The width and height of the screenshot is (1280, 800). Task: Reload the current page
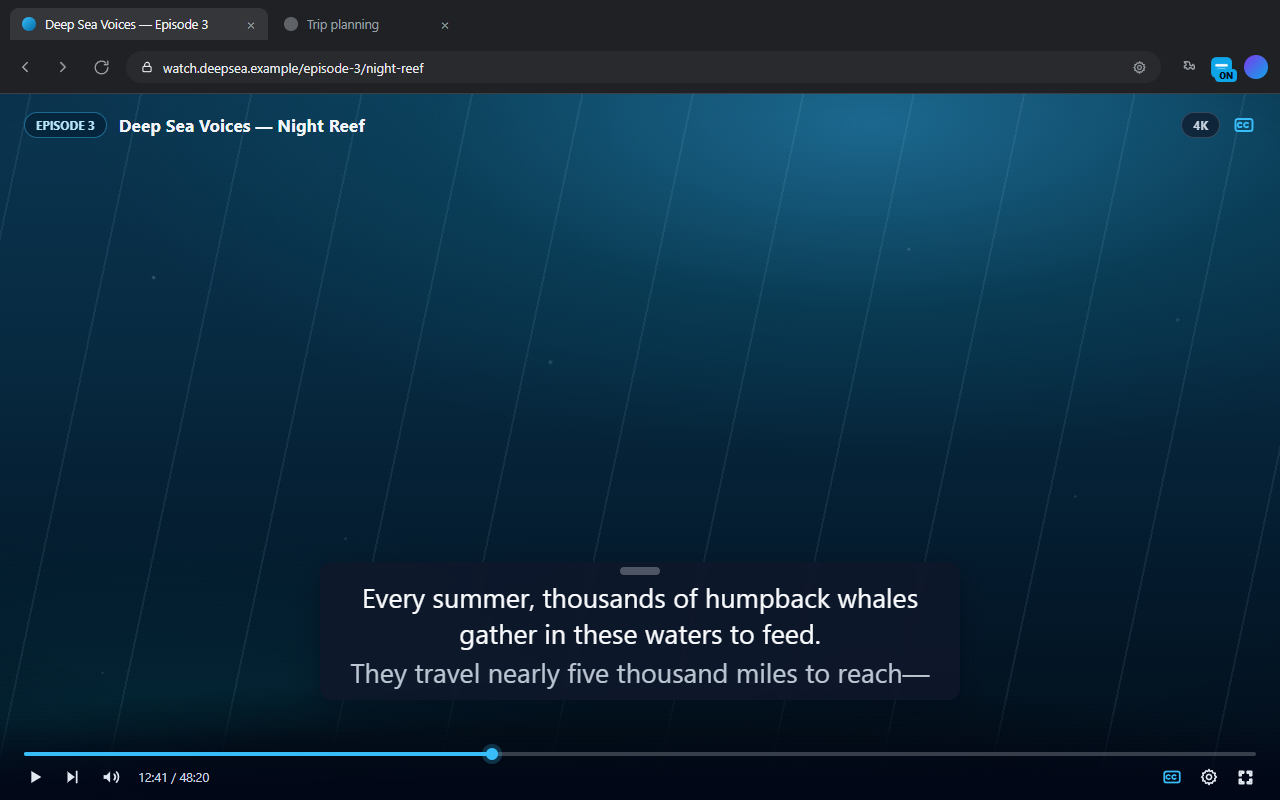pos(101,67)
